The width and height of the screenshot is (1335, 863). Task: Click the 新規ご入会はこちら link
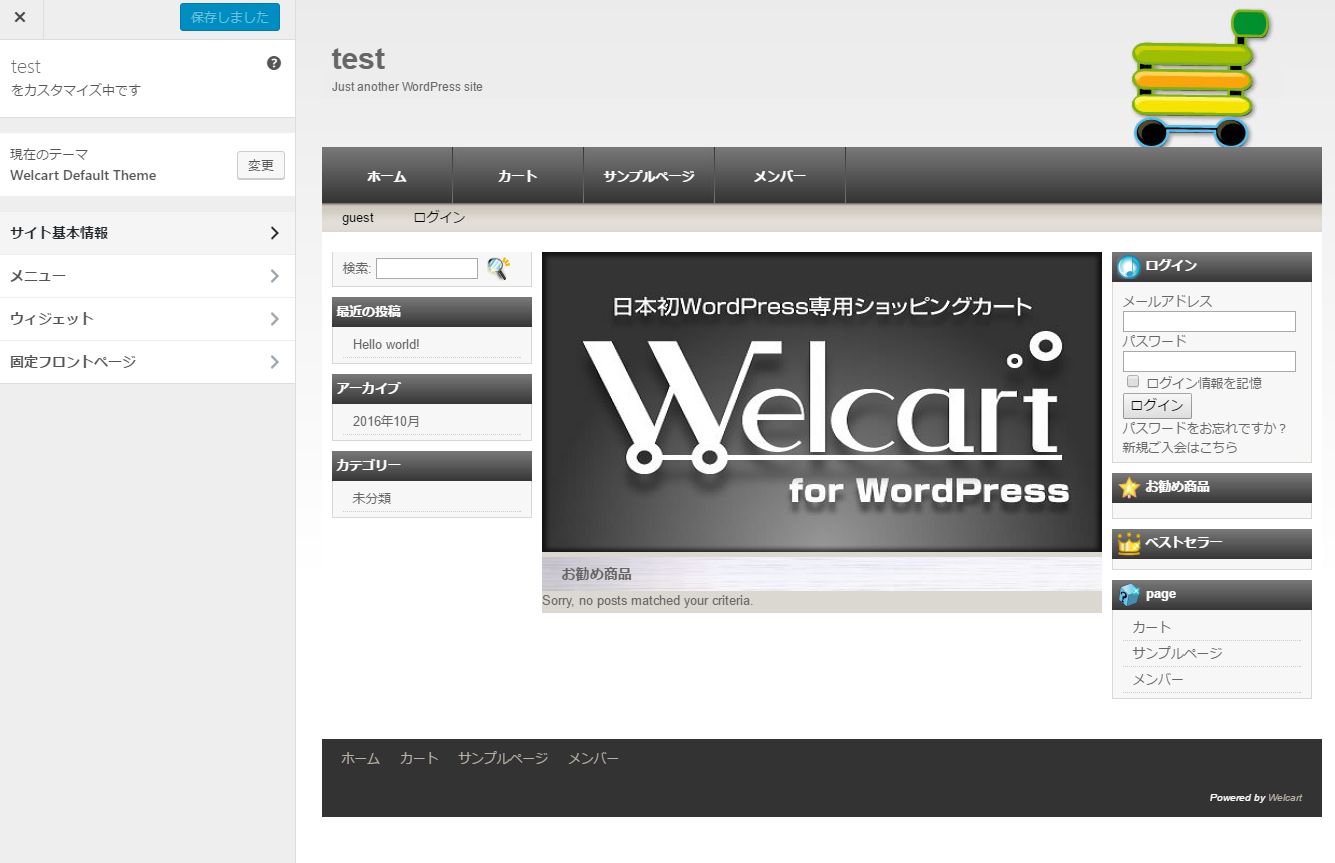point(1180,447)
